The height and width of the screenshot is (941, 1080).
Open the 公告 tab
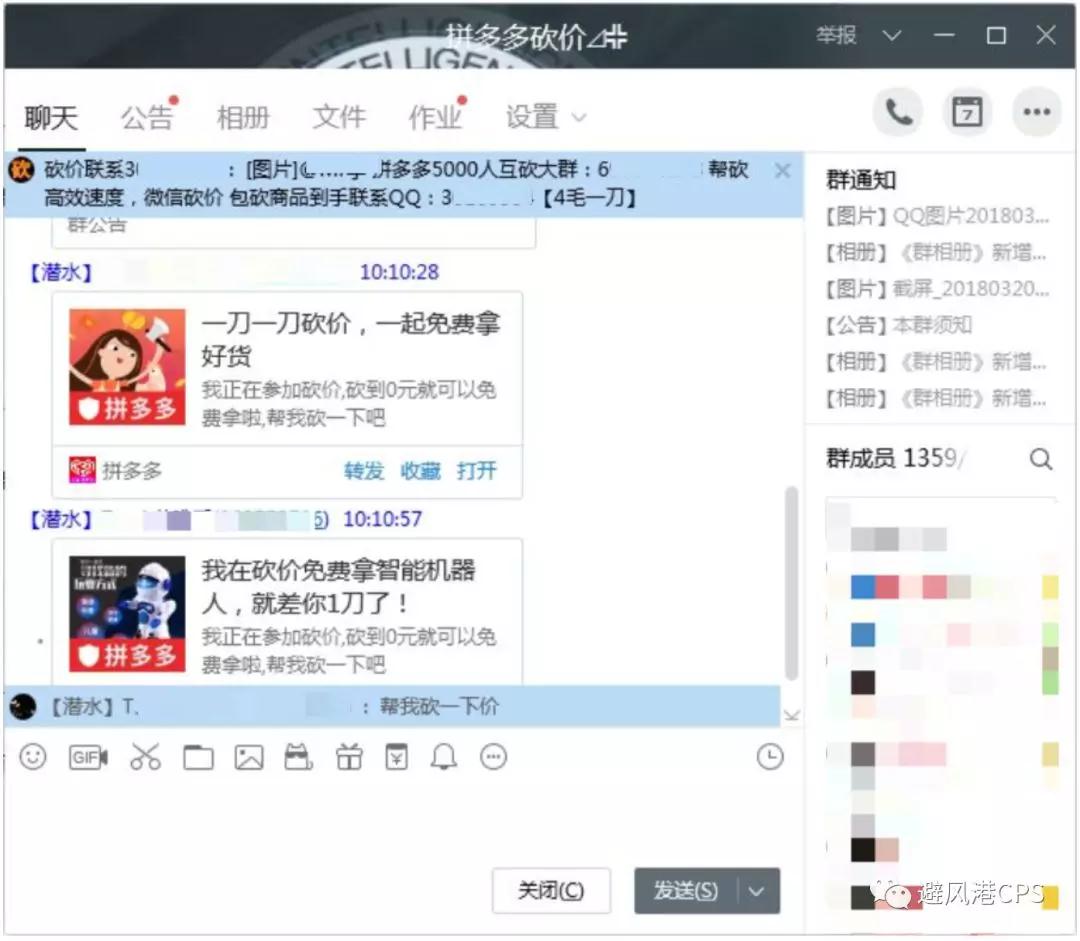pos(147,117)
